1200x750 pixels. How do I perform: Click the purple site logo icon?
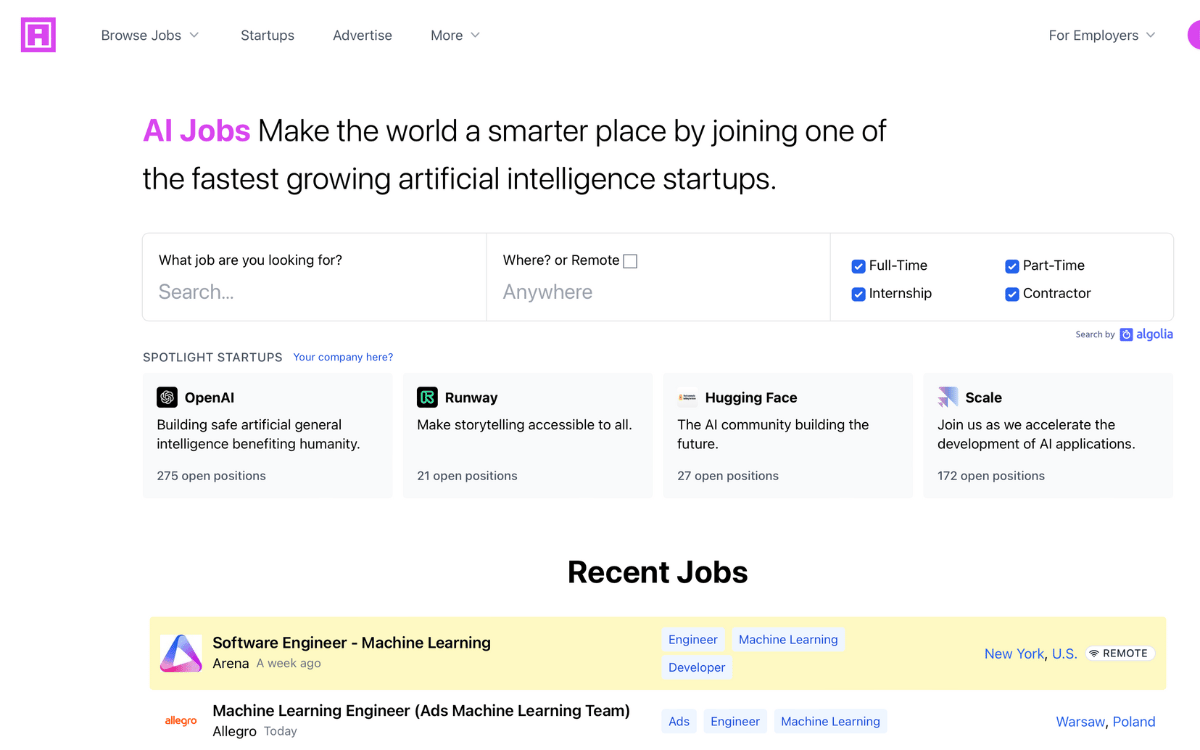click(x=38, y=35)
